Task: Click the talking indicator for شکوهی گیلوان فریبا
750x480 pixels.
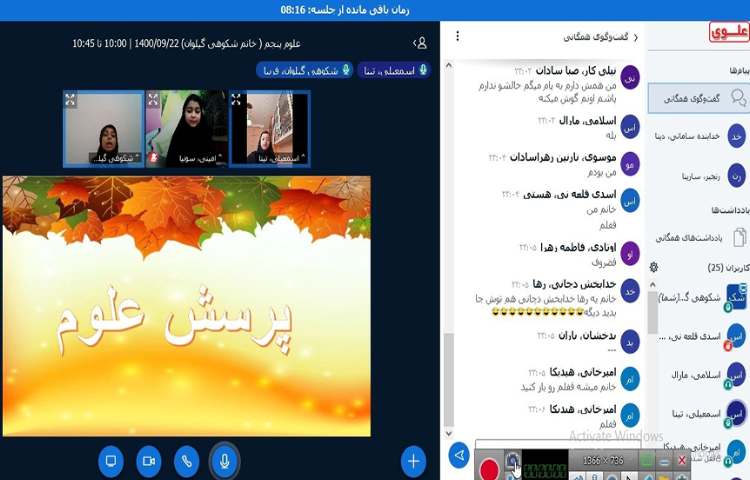Action: tap(305, 71)
